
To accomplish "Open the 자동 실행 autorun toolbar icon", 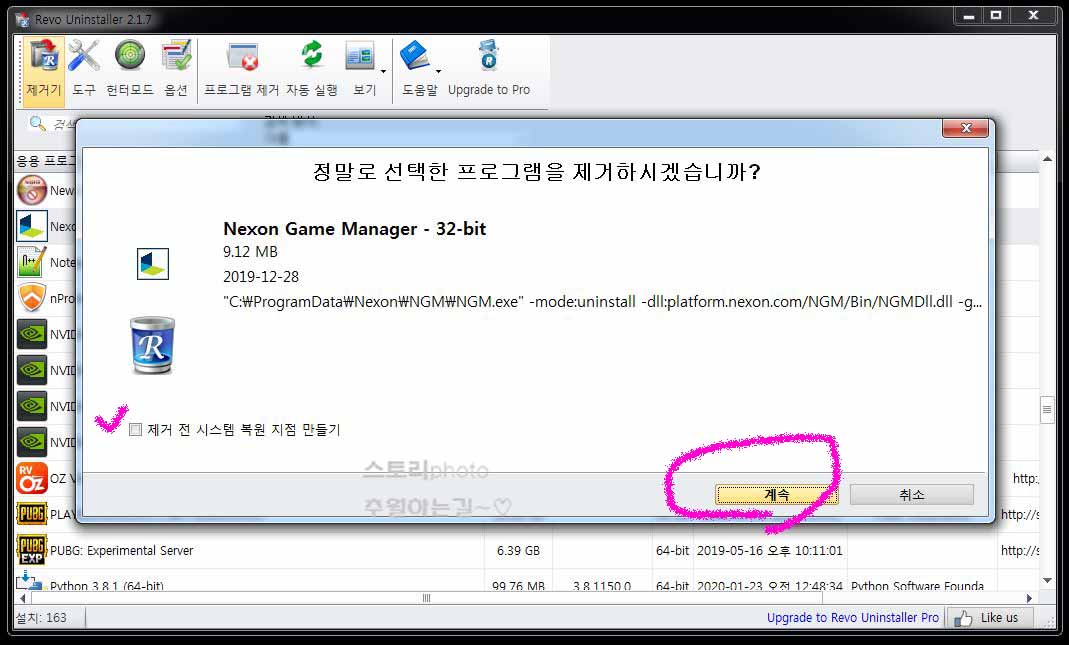I will (x=312, y=68).
